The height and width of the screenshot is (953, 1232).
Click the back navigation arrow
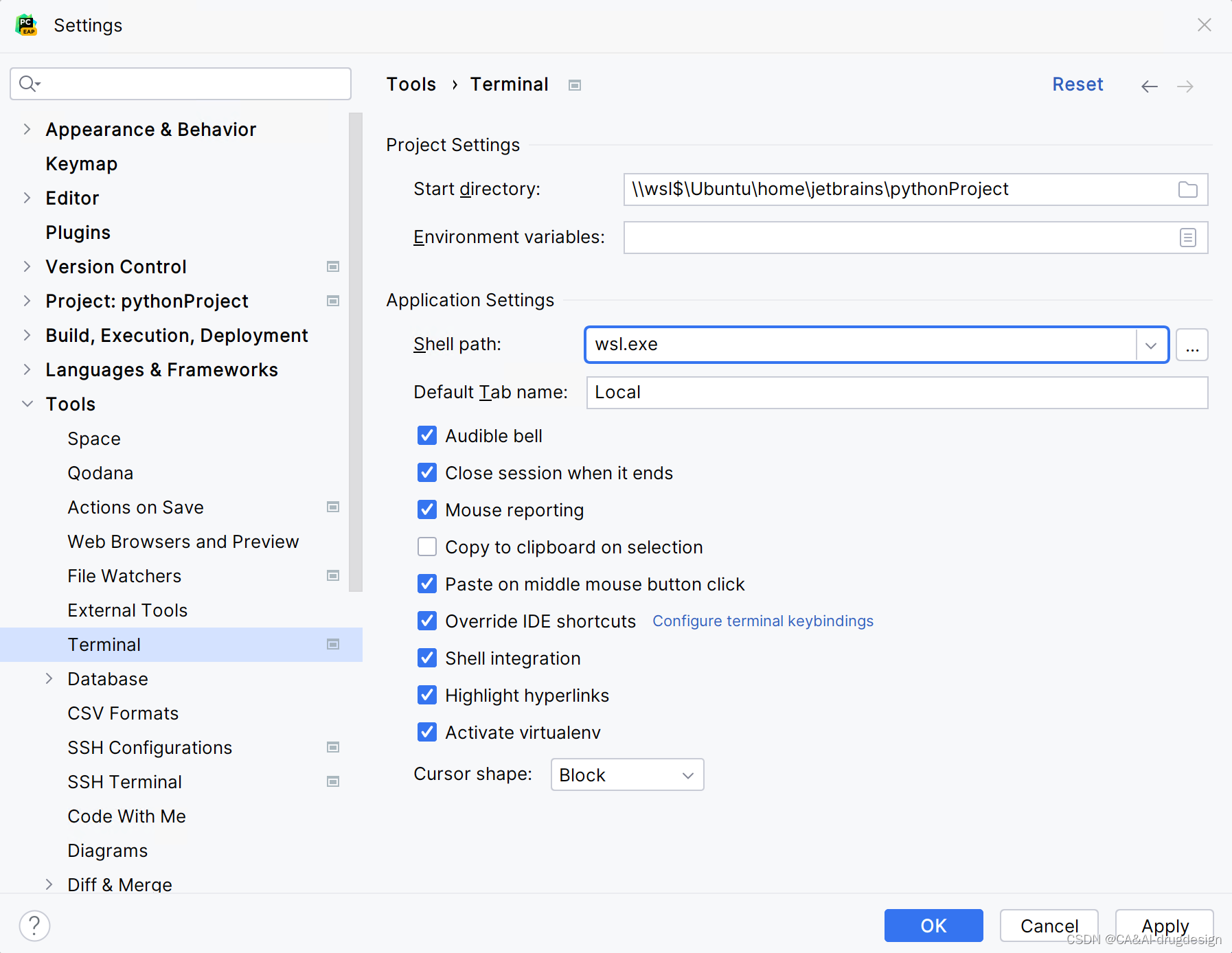(x=1149, y=86)
